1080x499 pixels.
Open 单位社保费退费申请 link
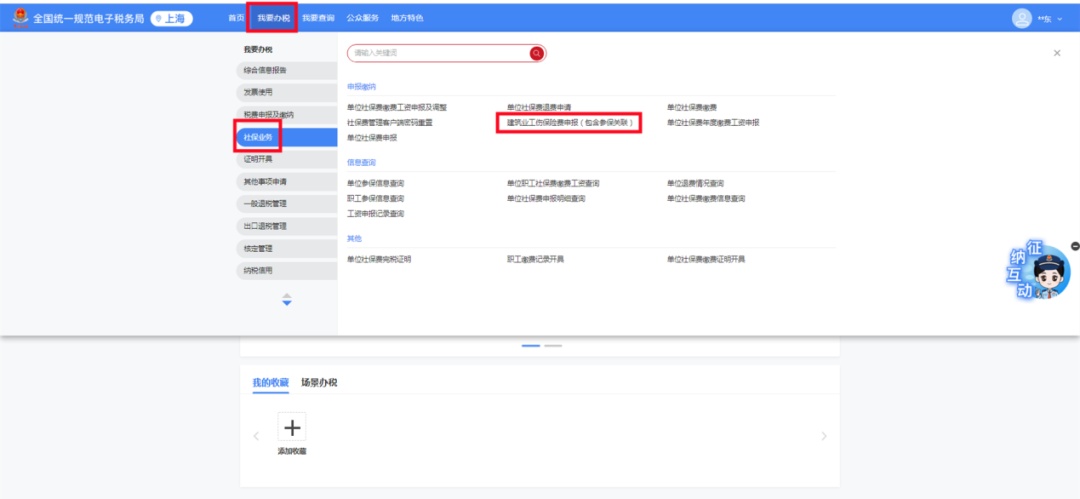click(x=539, y=108)
